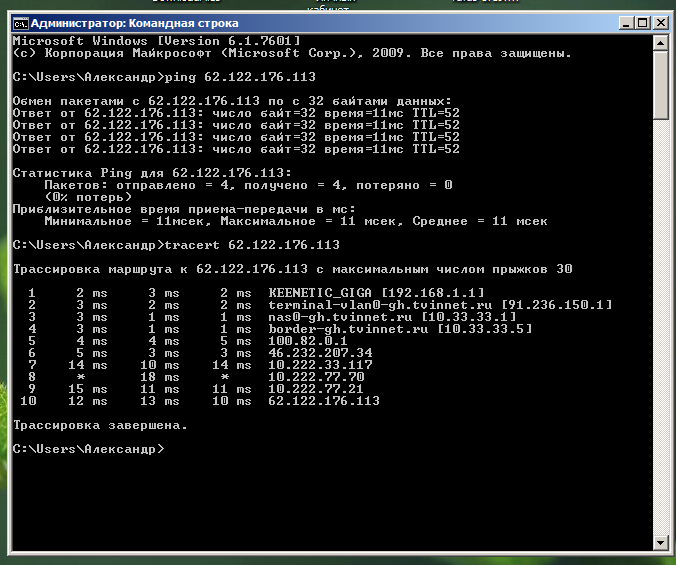This screenshot has width=676, height=565.
Task: Click the vertical scrollbar thumb
Action: click(x=660, y=85)
